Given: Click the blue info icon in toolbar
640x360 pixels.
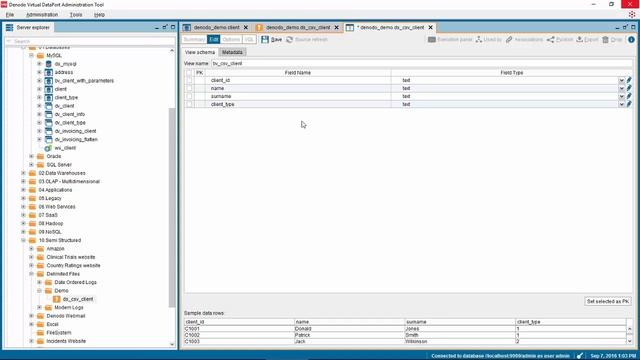Looking at the screenshot, I should click(631, 40).
